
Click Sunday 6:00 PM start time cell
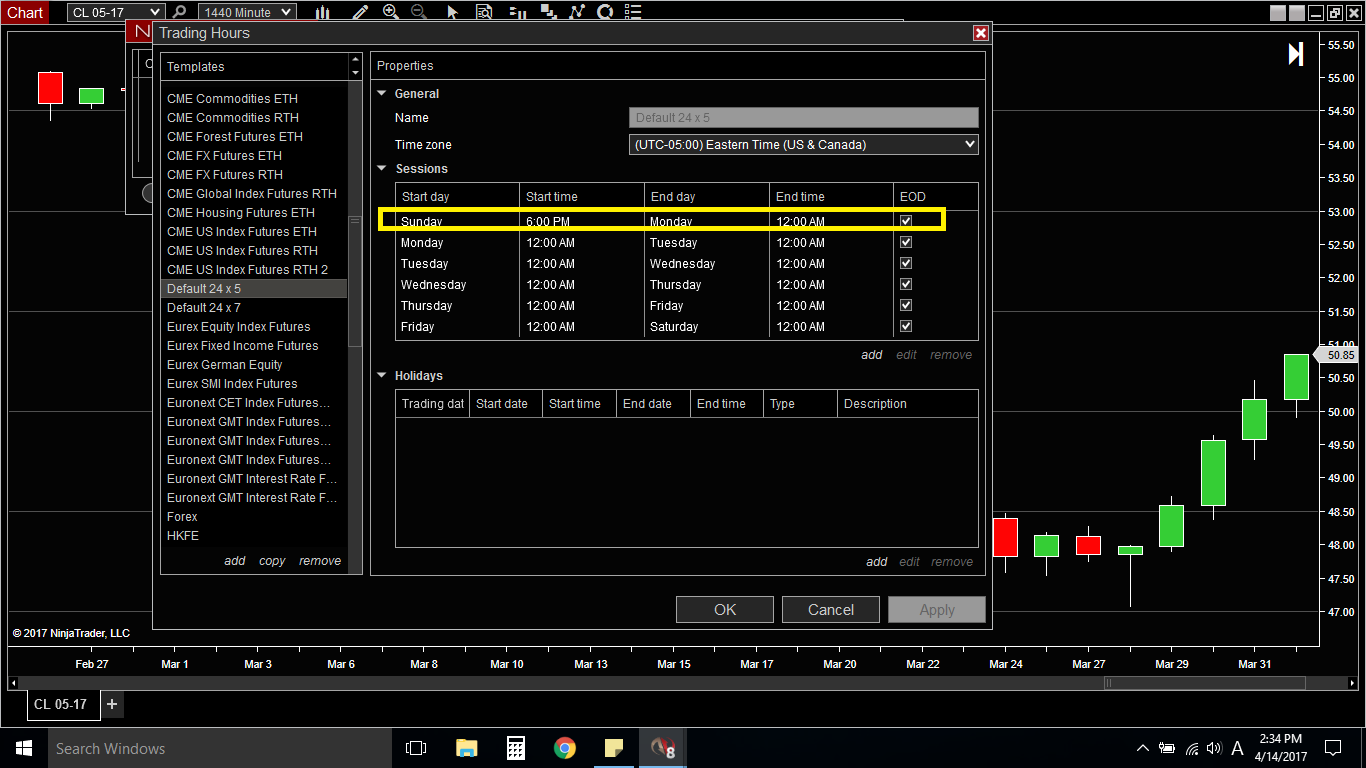click(x=582, y=221)
